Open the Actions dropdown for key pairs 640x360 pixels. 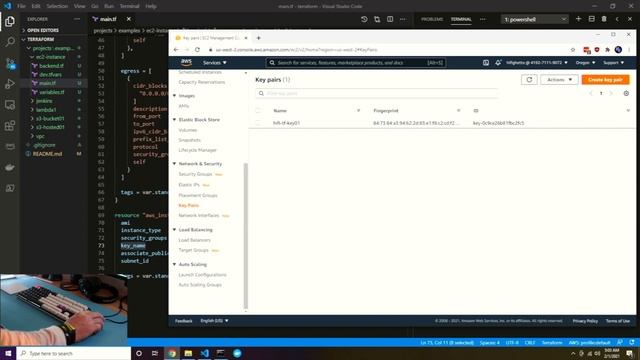pyautogui.click(x=559, y=80)
